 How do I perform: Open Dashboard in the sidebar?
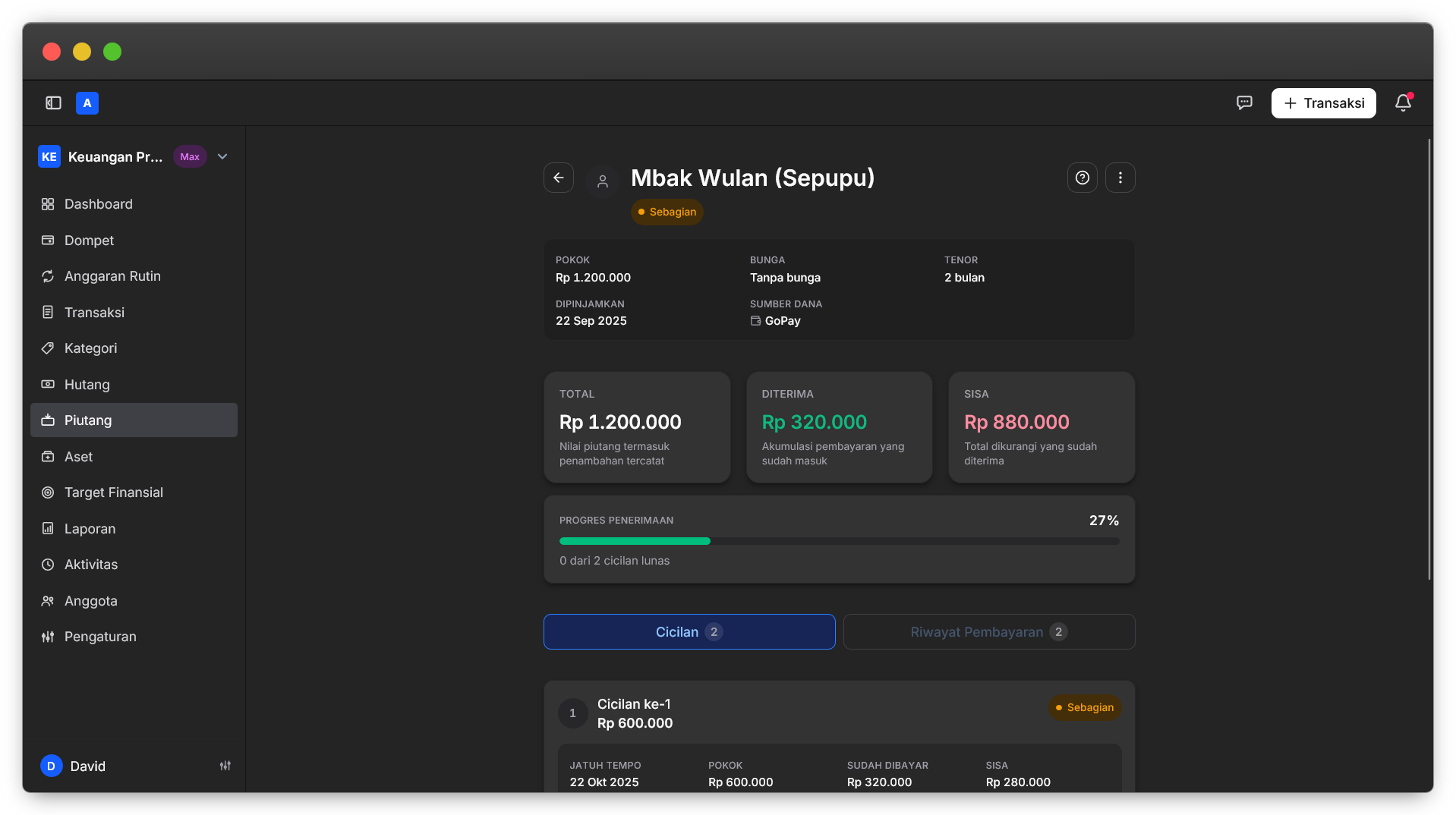point(134,204)
